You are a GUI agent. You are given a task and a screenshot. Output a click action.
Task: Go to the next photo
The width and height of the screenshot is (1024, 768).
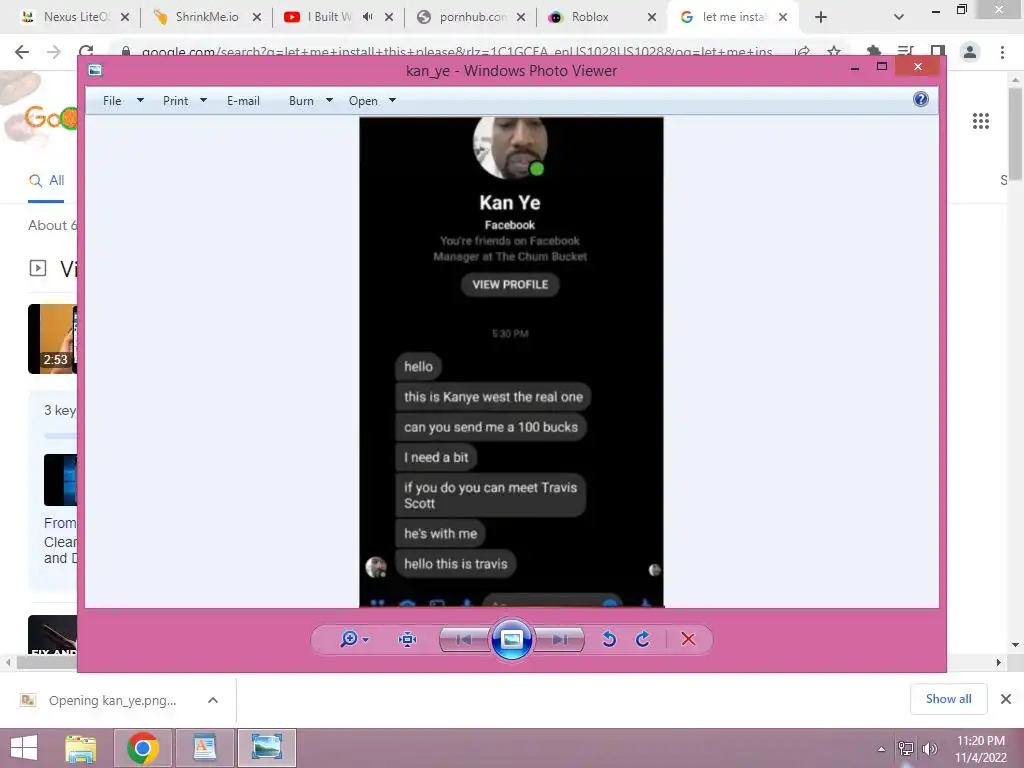[559, 639]
